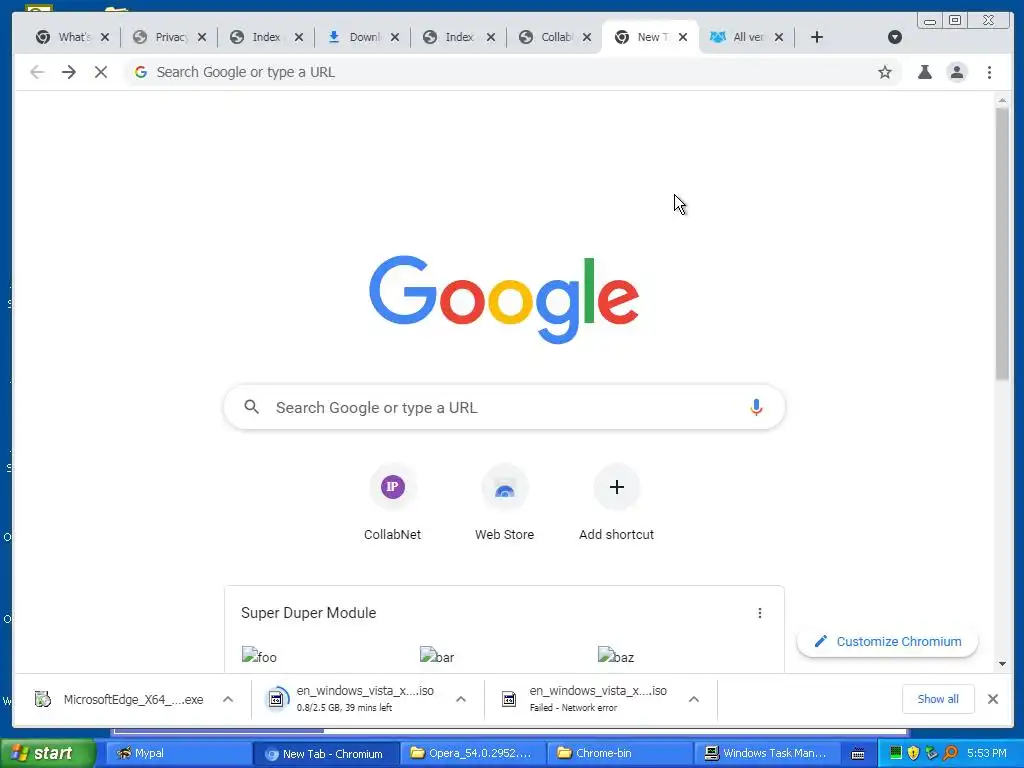Click the security shield tray icon
The width and height of the screenshot is (1024, 768).
coord(914,753)
